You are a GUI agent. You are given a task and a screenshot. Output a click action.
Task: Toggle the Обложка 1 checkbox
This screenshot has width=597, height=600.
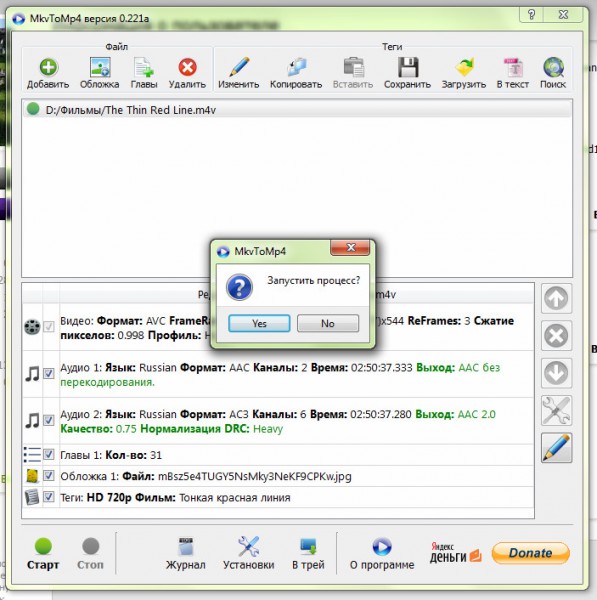[49, 476]
